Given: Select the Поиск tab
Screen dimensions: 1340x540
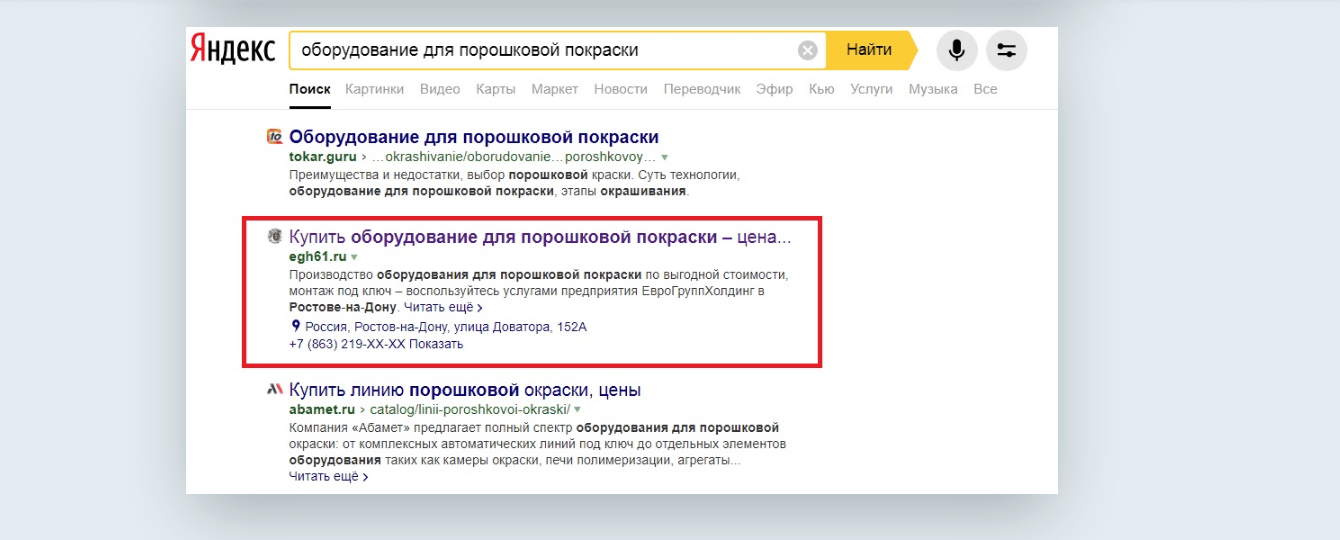Looking at the screenshot, I should tap(310, 89).
